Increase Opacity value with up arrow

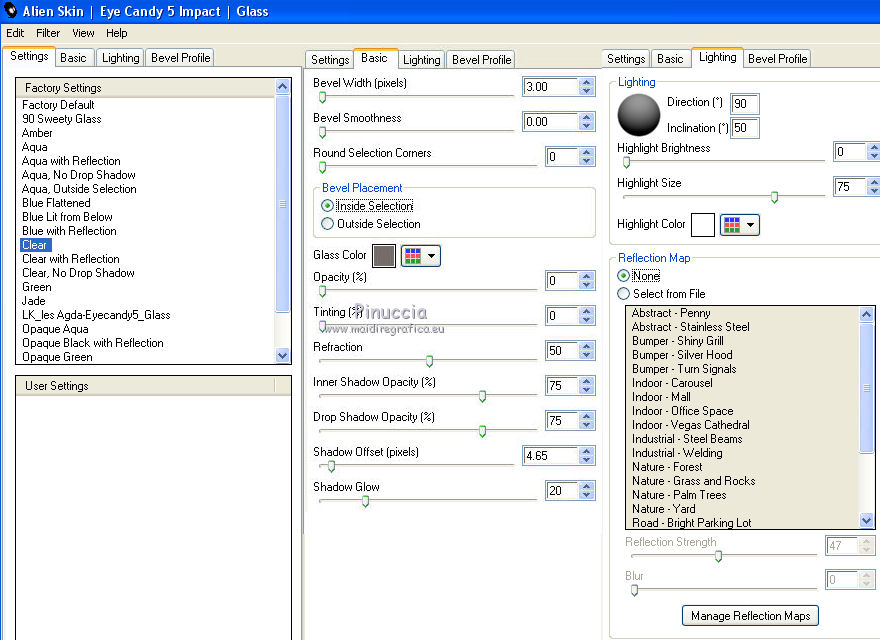click(x=586, y=276)
